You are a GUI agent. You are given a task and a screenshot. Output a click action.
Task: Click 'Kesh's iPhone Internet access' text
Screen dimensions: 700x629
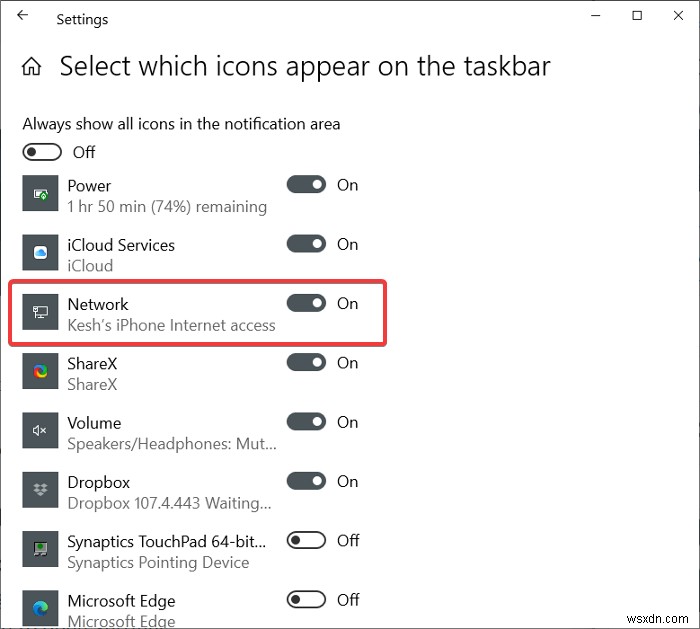pos(171,325)
